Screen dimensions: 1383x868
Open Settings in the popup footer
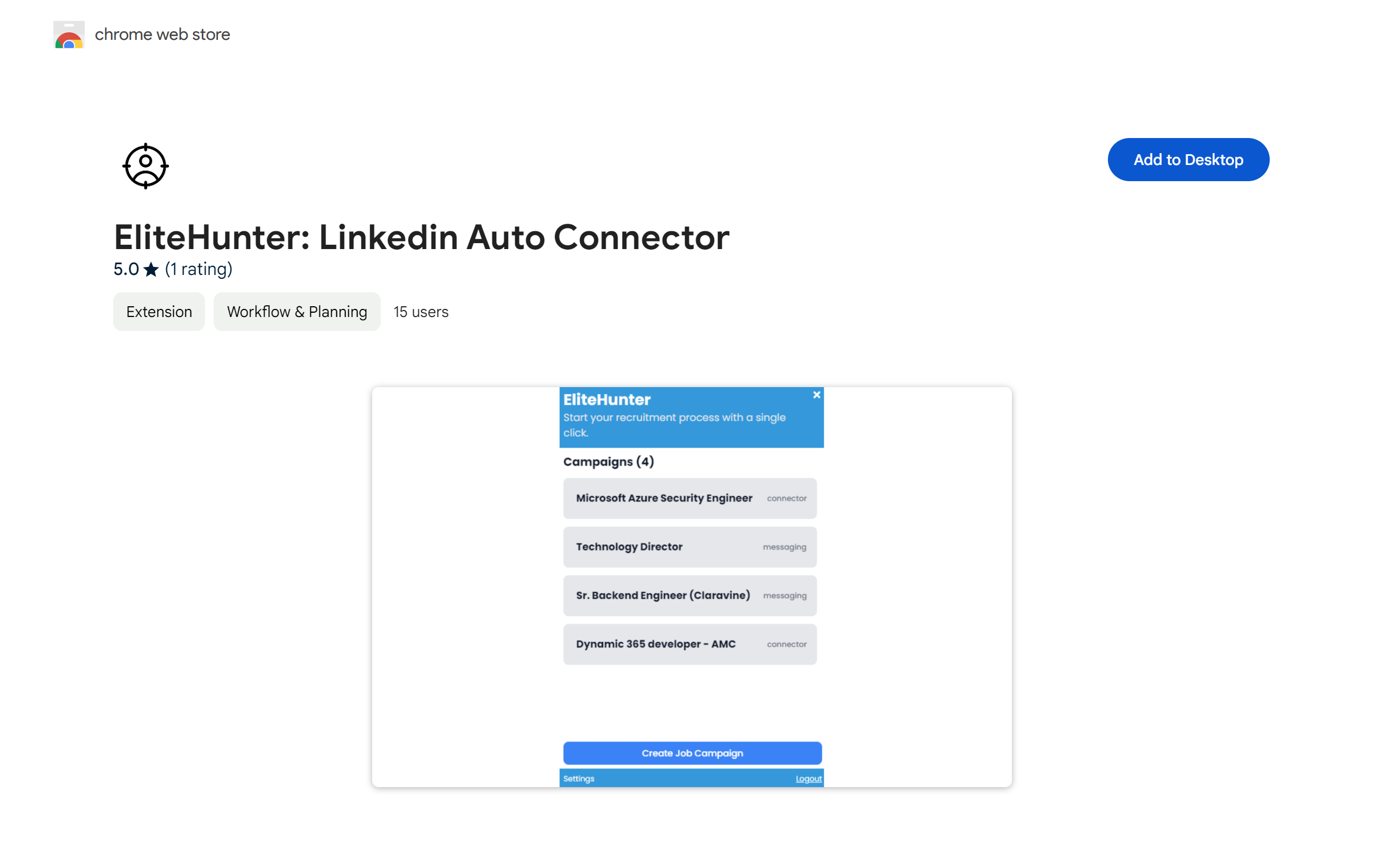click(578, 779)
